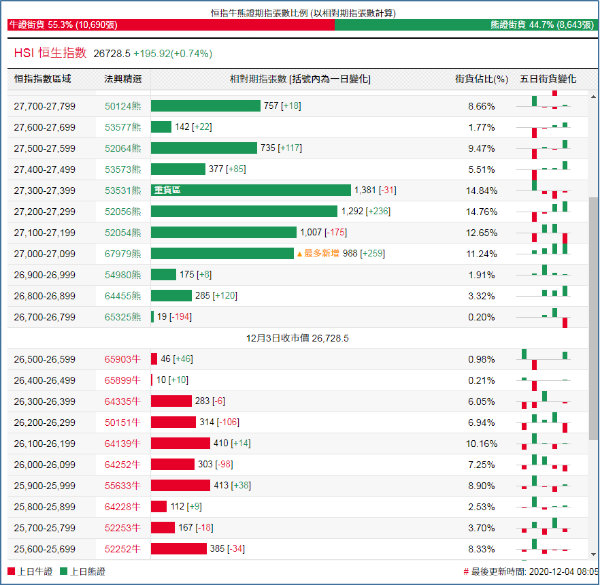Click the green bar labeled 重貨區

251,190
